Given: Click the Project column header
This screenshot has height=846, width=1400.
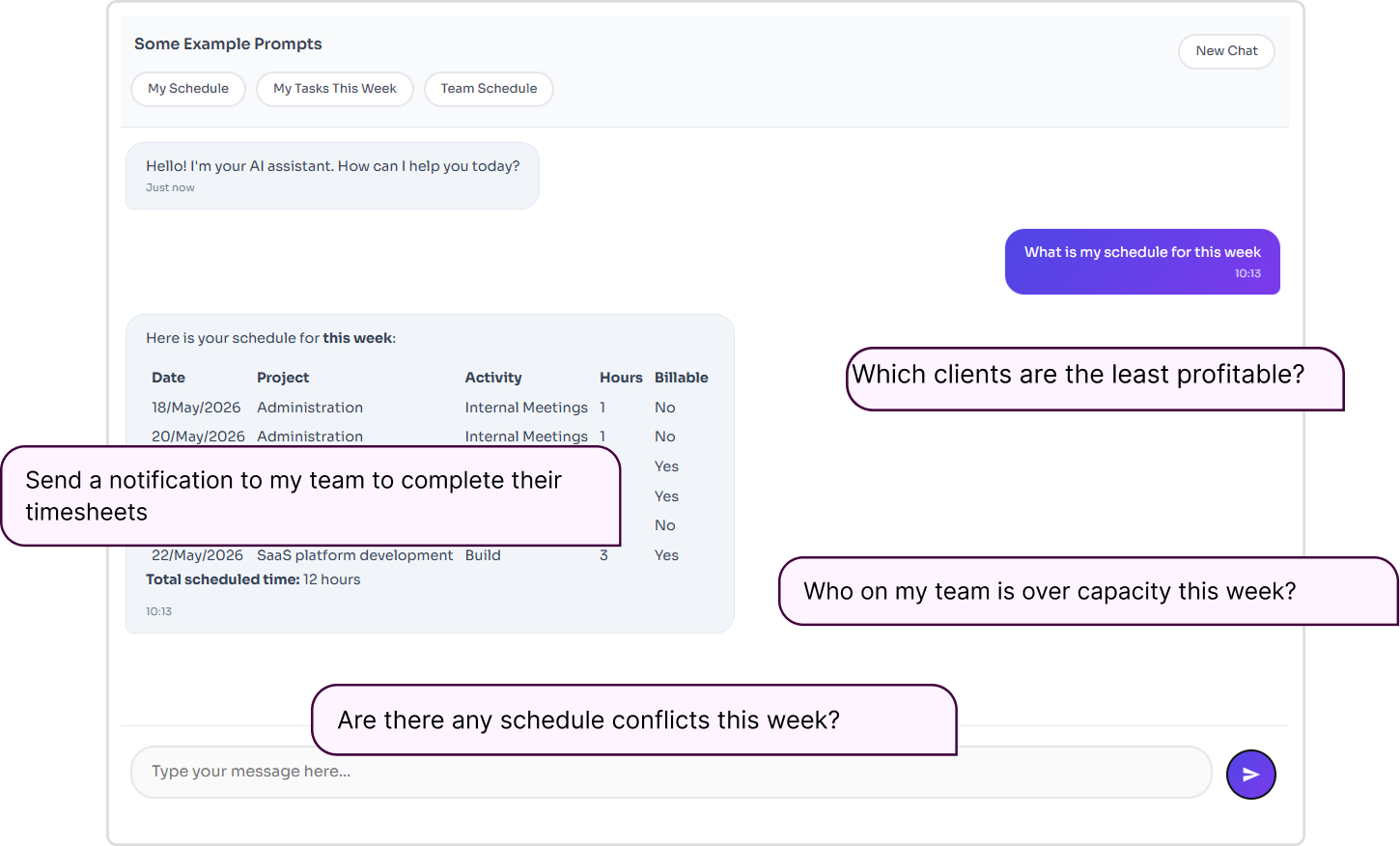Looking at the screenshot, I should click(283, 378).
